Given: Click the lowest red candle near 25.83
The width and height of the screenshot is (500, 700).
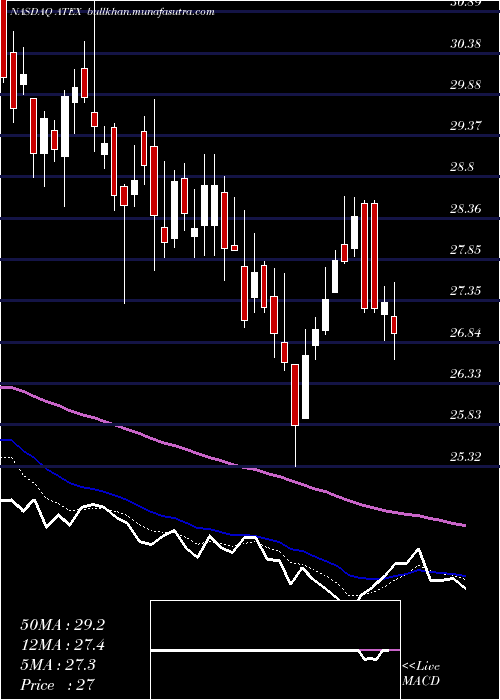Looking at the screenshot, I should 295,395.
